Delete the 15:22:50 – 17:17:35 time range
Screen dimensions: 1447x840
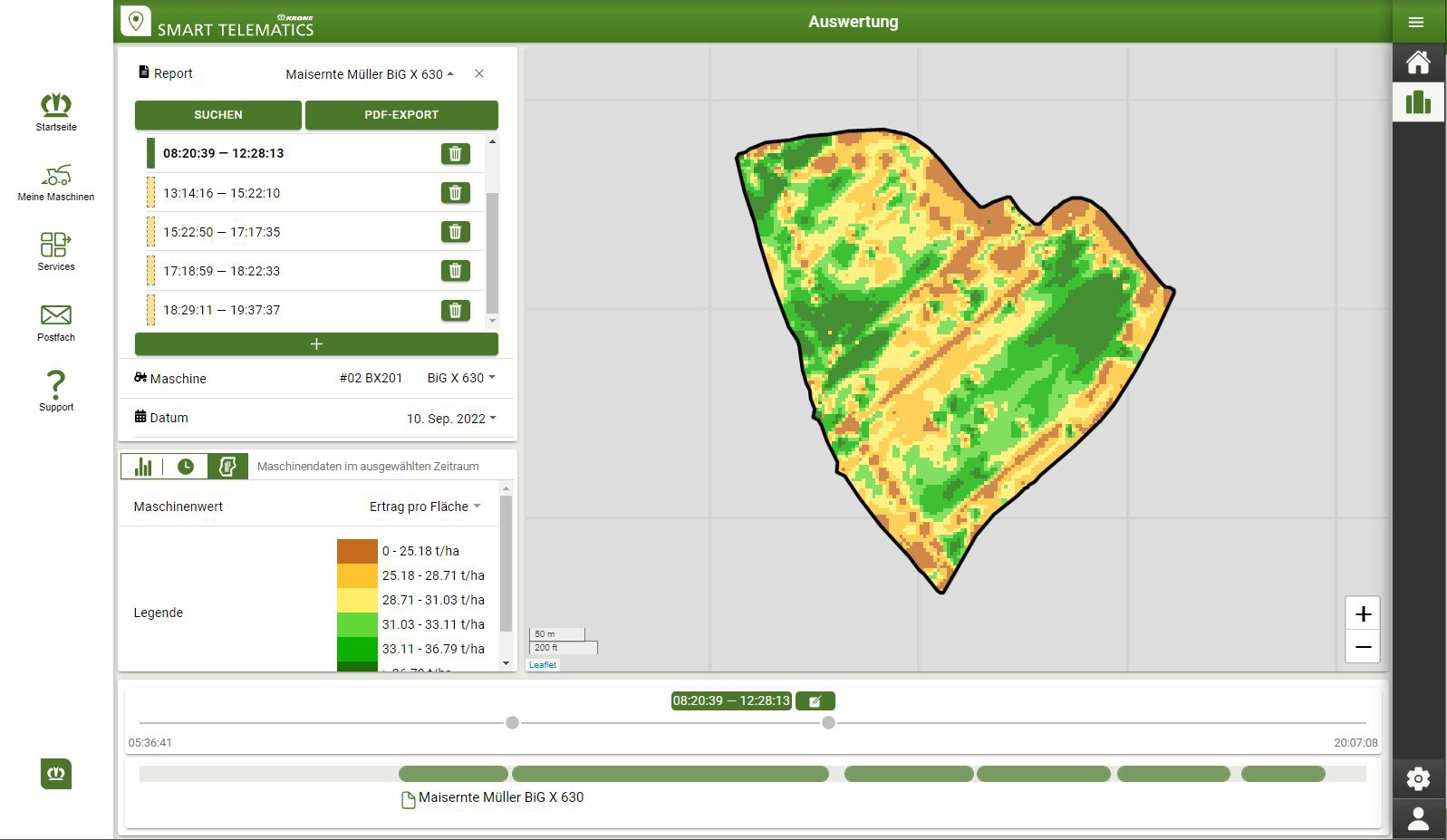(456, 232)
